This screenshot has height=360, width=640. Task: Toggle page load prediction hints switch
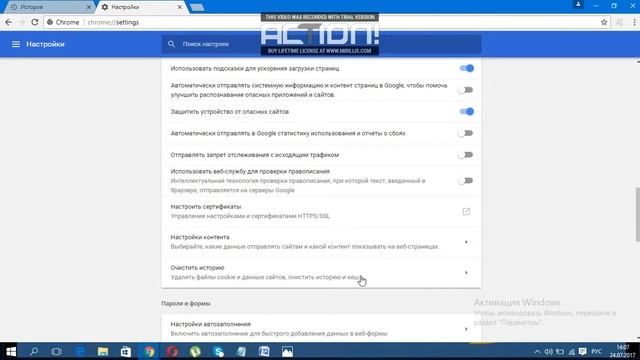click(466, 68)
